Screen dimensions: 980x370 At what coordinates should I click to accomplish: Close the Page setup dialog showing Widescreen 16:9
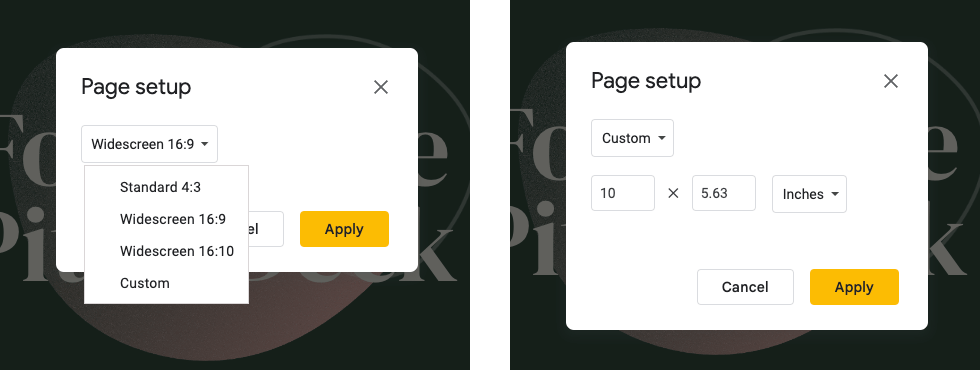coord(381,87)
